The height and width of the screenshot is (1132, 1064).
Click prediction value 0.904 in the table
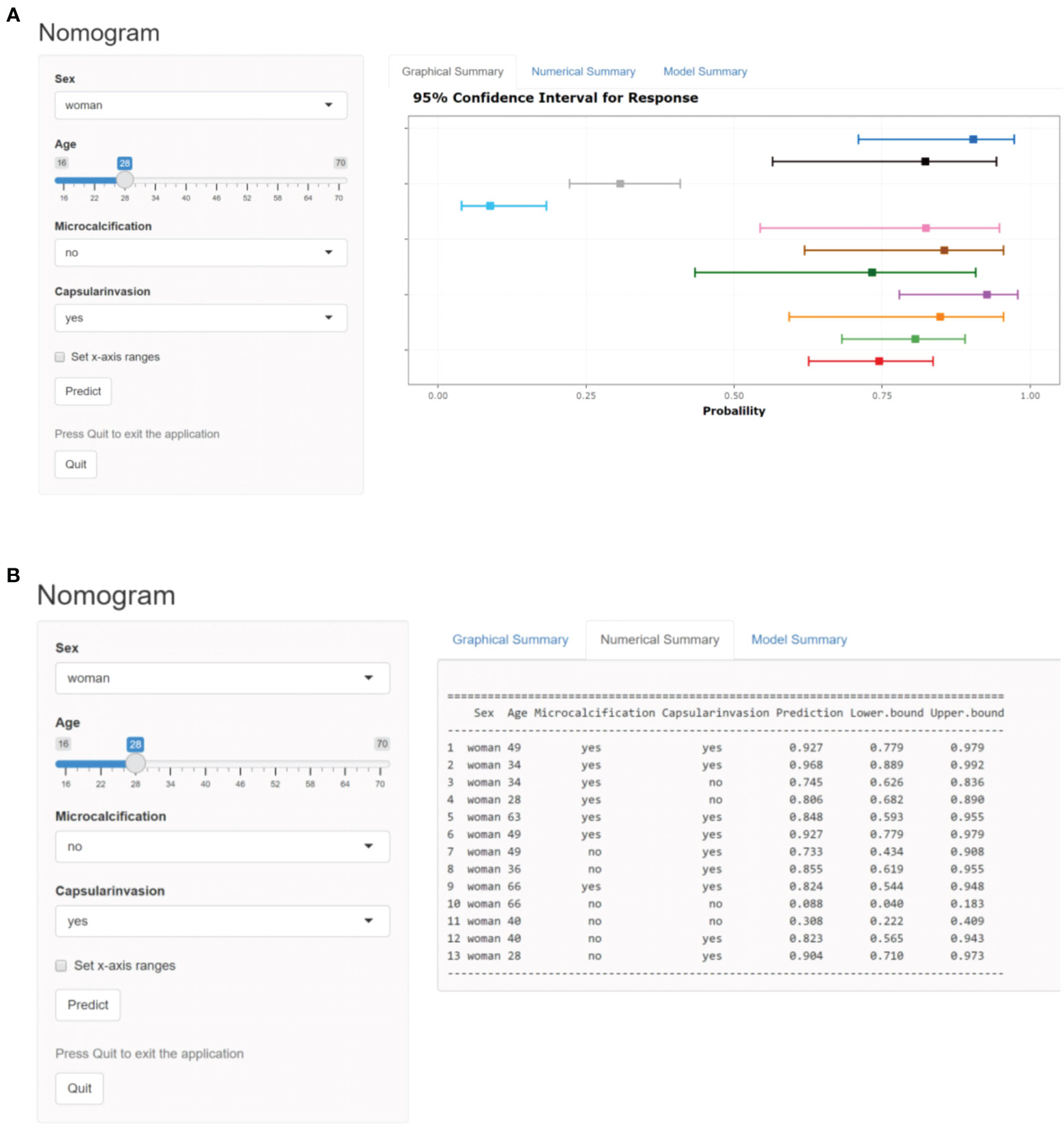click(806, 956)
